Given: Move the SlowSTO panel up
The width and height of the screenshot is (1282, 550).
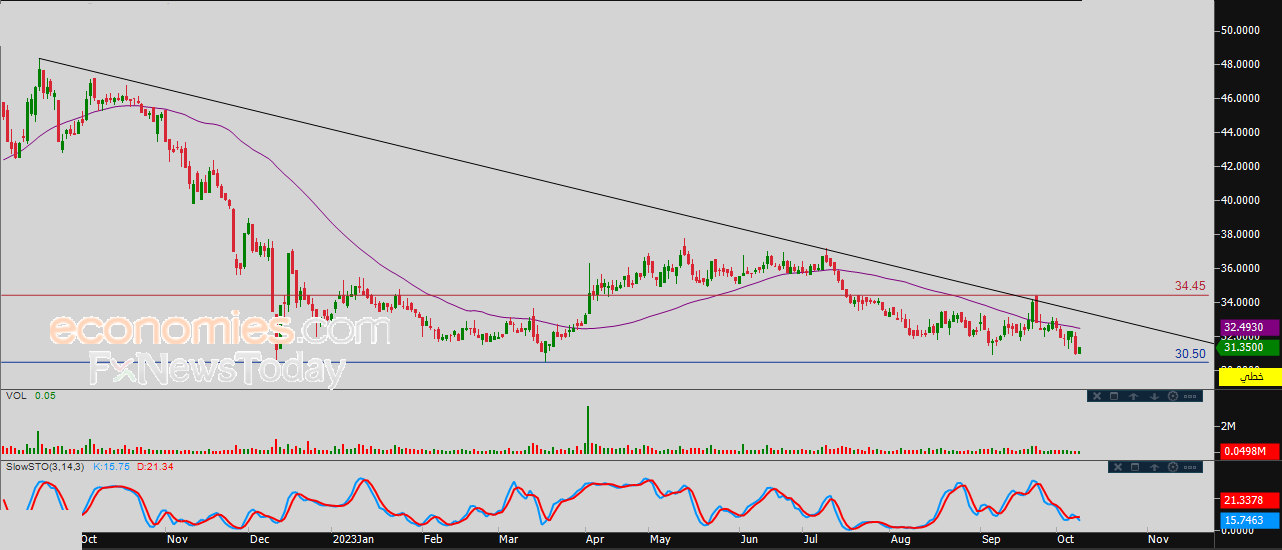Looking at the screenshot, I should (x=1154, y=467).
